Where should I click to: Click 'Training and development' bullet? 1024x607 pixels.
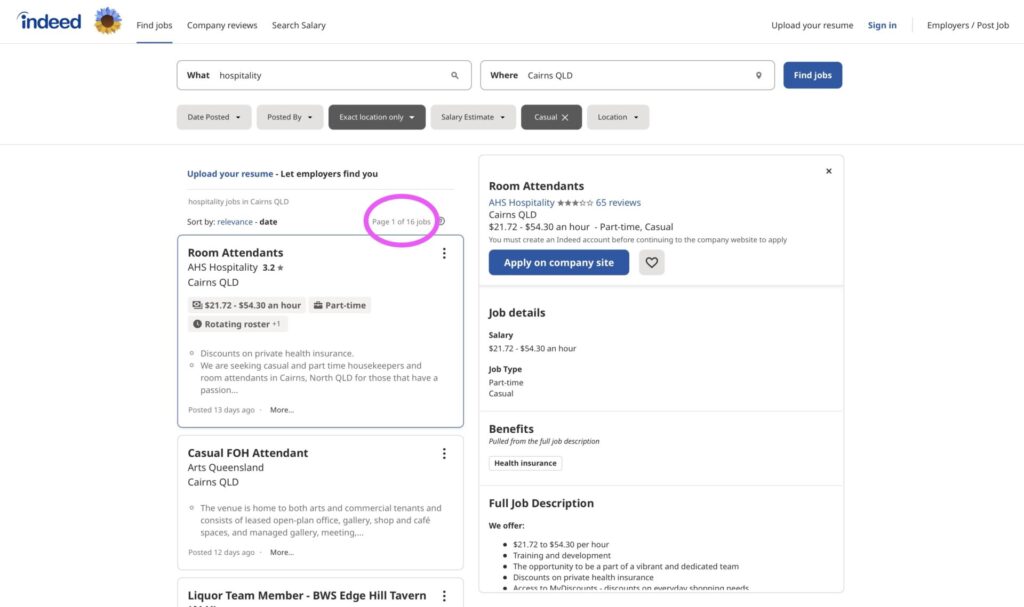562,556
